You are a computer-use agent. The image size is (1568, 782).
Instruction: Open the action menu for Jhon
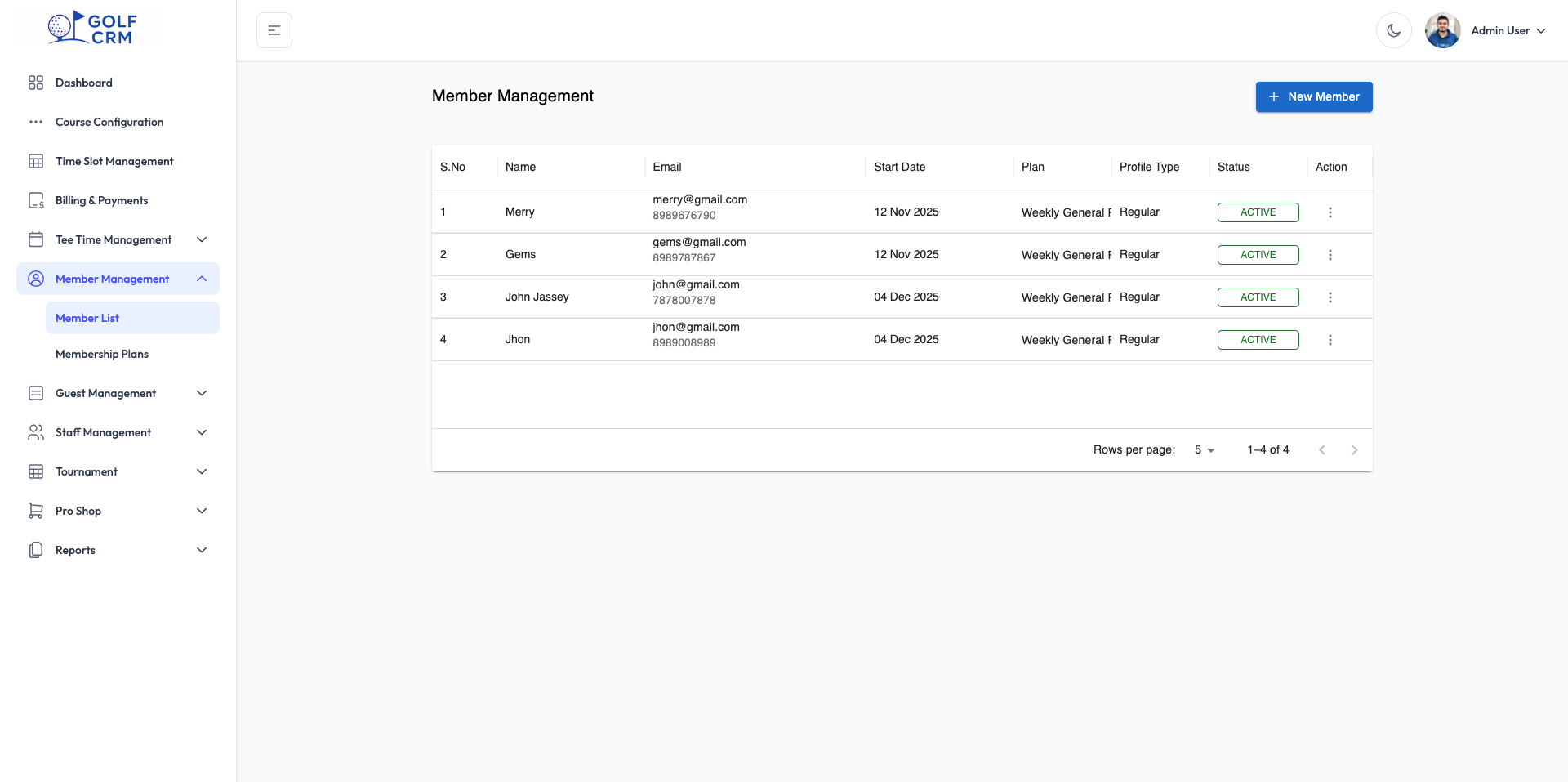click(1330, 340)
